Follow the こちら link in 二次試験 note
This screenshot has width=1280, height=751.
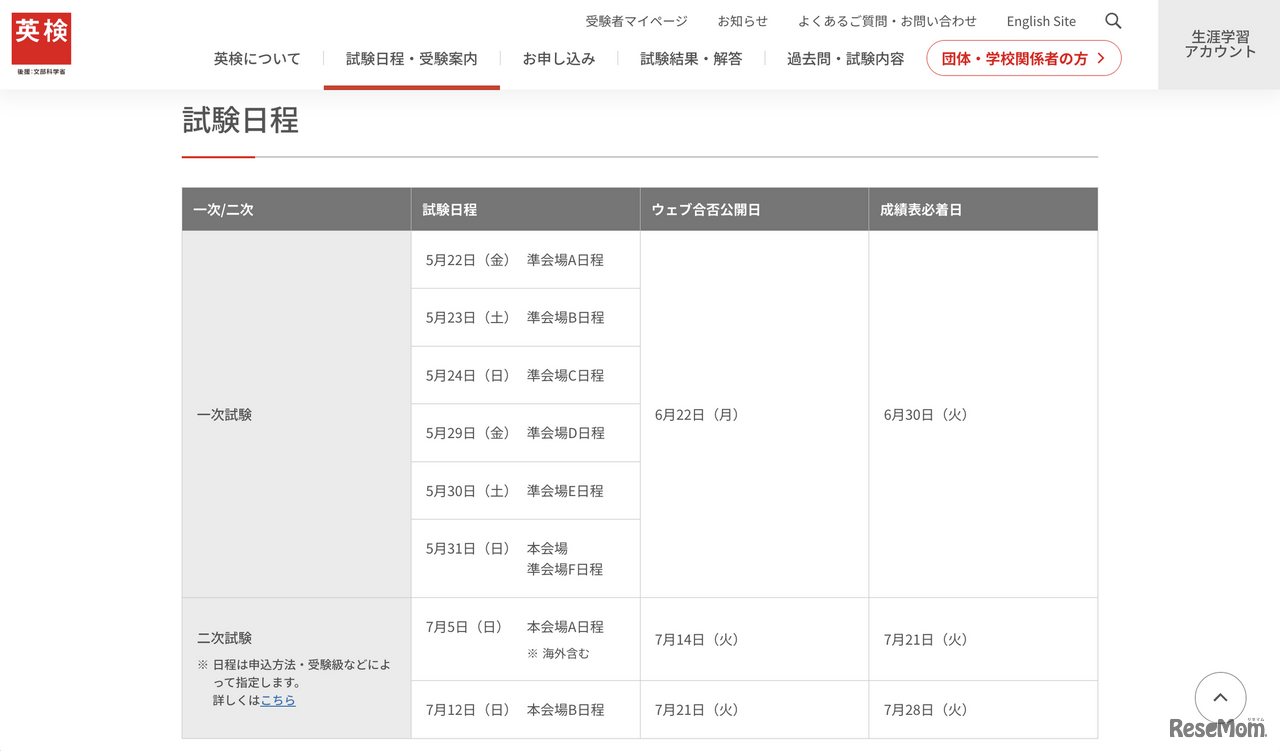click(278, 700)
